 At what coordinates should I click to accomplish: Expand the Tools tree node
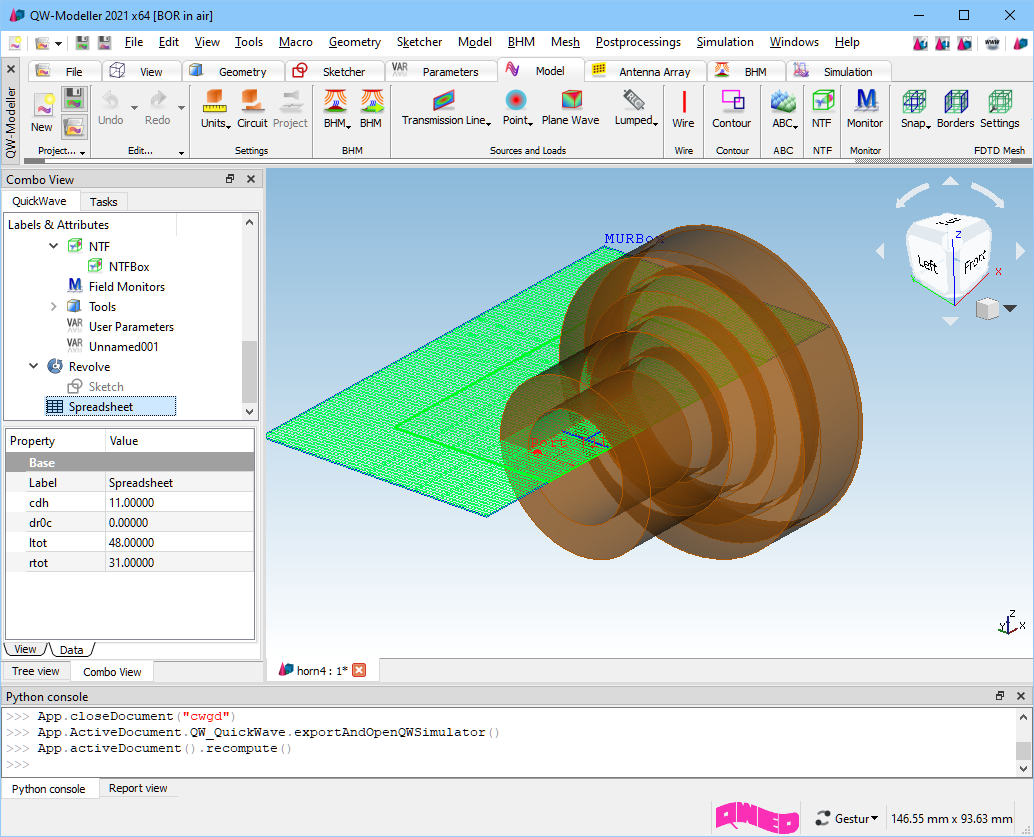coord(53,306)
